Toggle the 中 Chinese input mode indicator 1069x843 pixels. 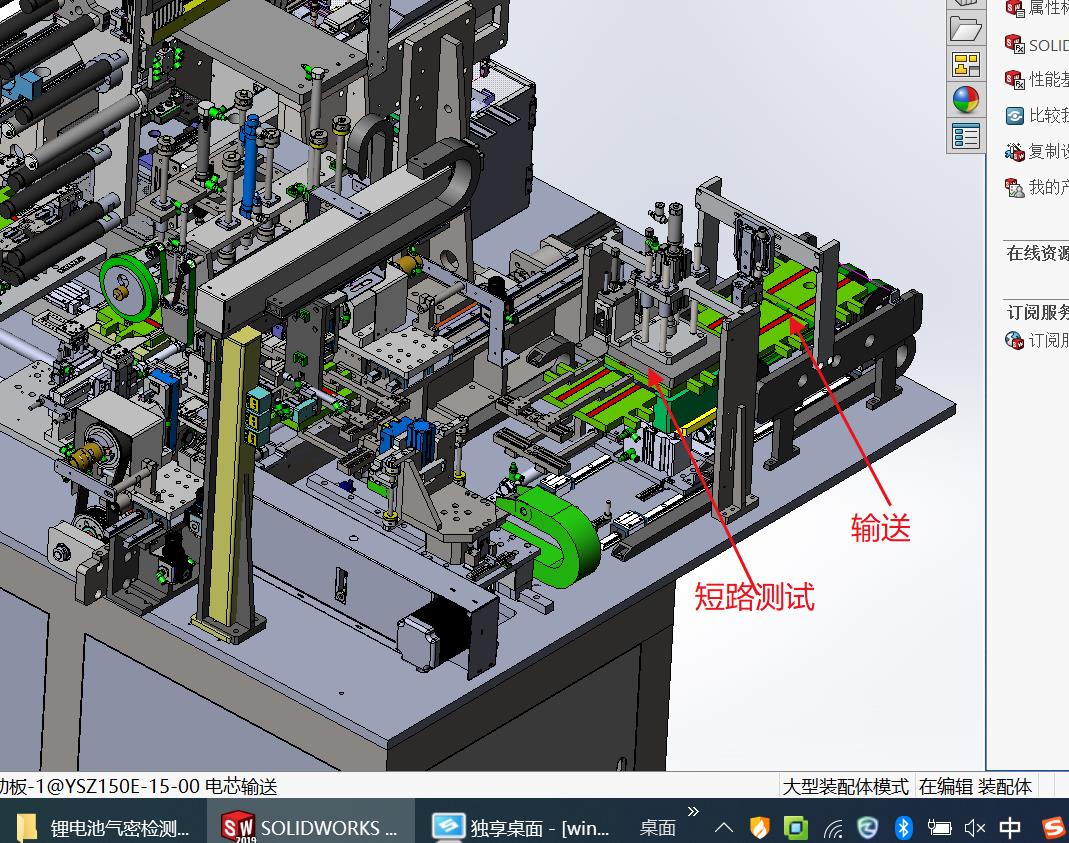coord(1010,828)
